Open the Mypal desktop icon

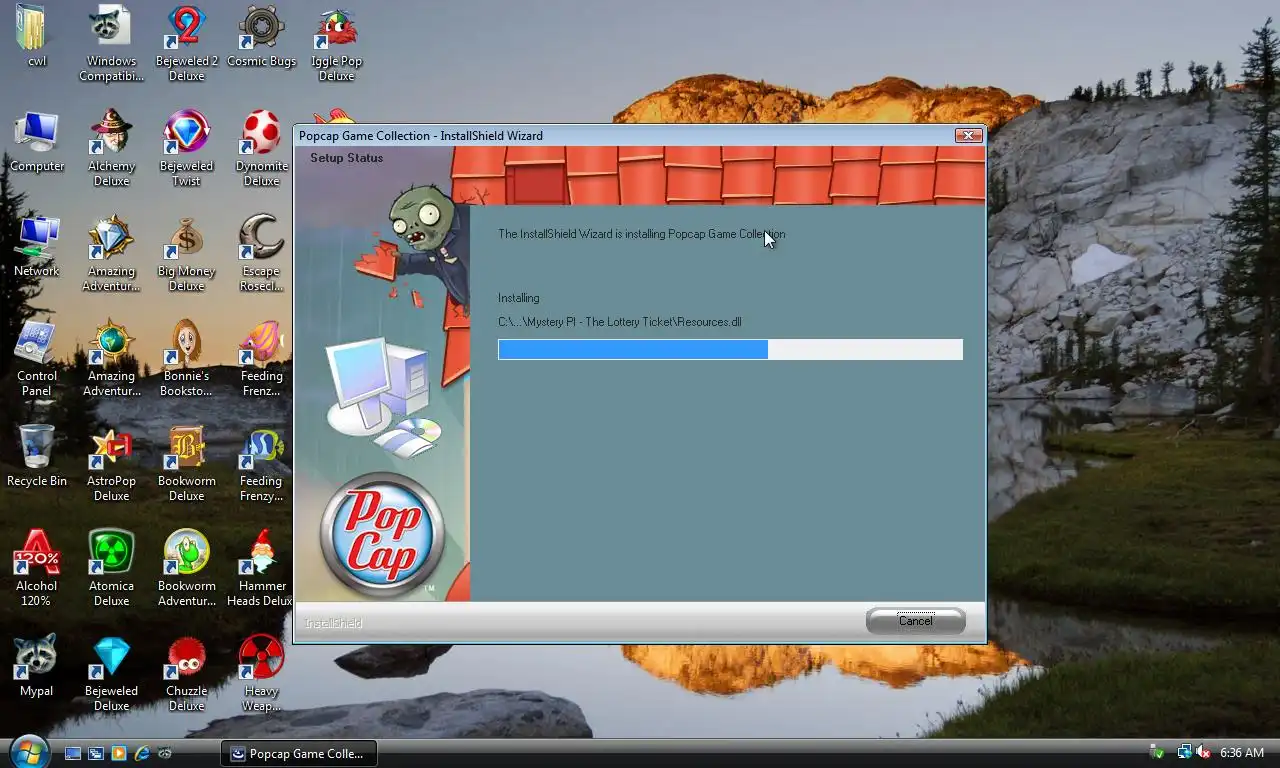coord(37,667)
